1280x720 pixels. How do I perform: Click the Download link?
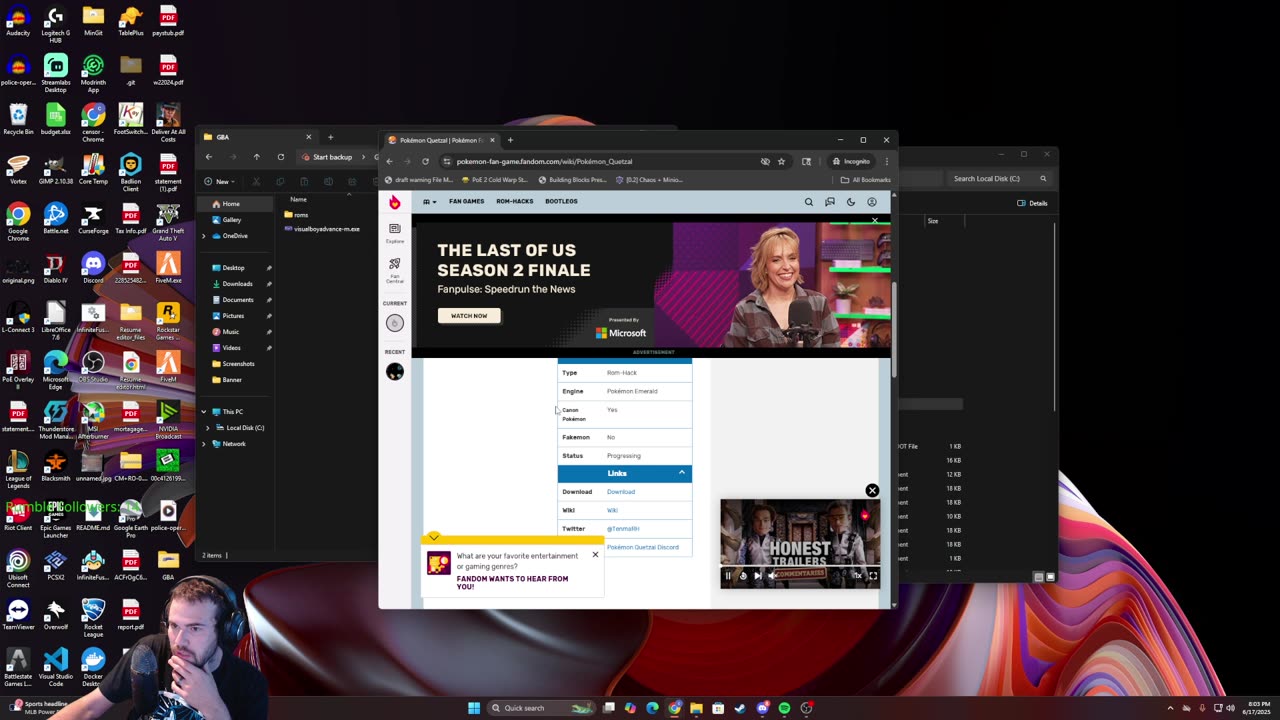tap(621, 492)
